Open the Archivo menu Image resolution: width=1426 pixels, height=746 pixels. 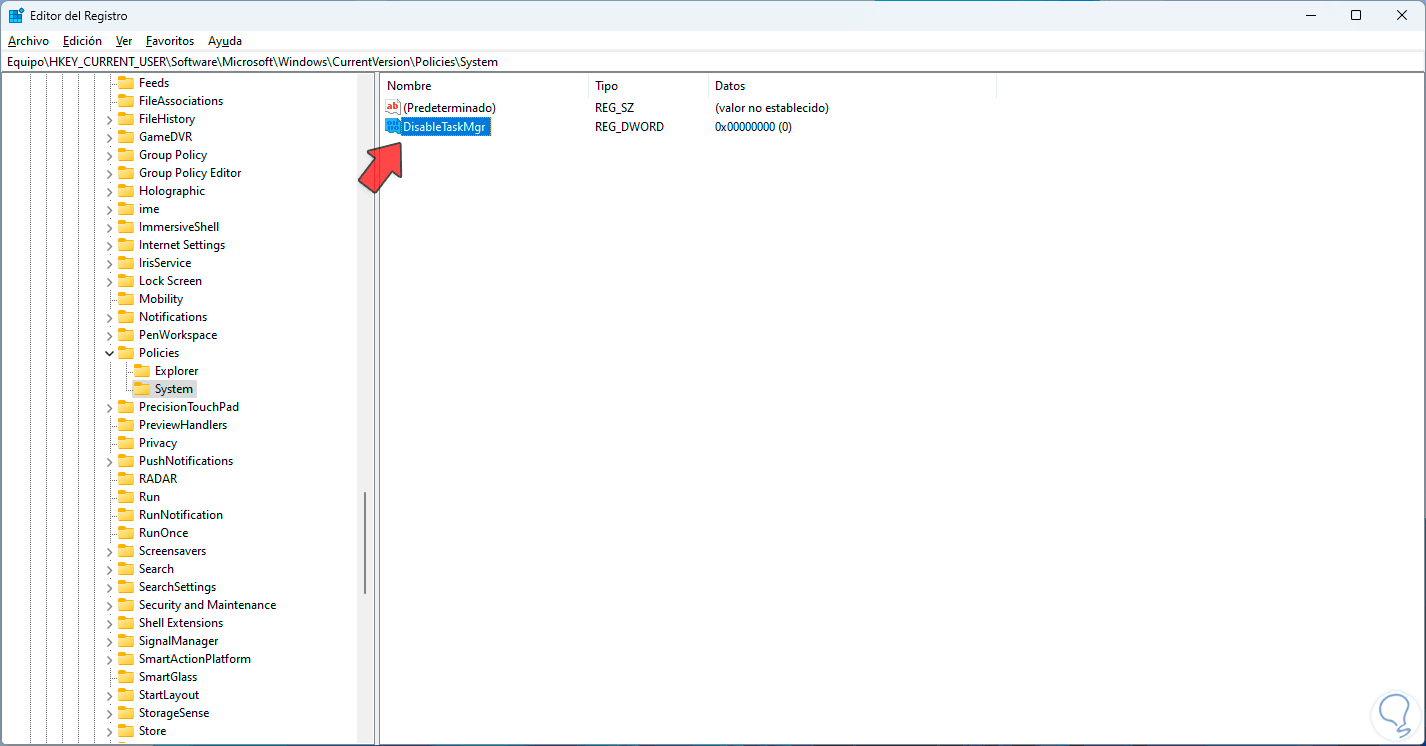click(28, 41)
